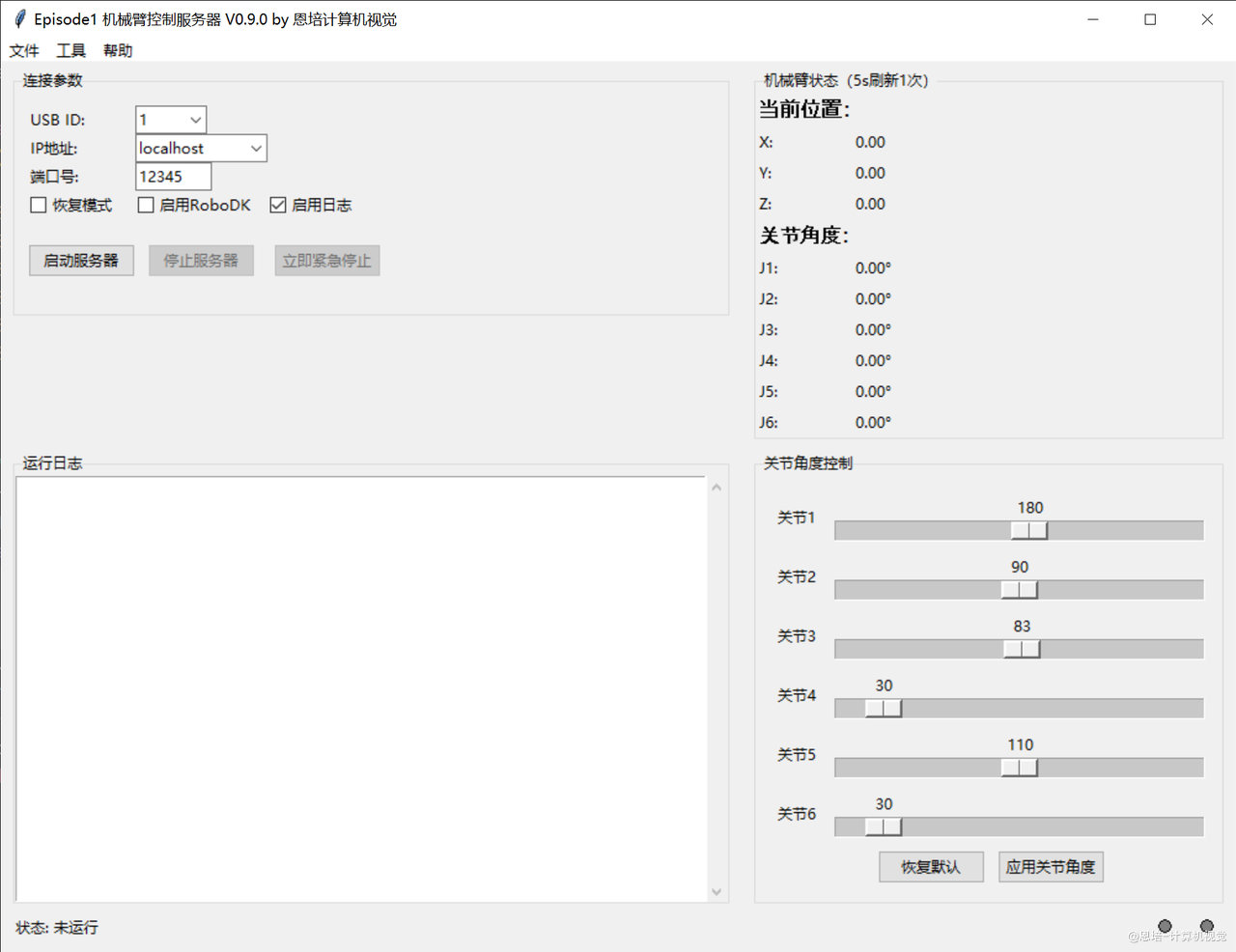Image resolution: width=1236 pixels, height=952 pixels.
Task: Open the 工具 menu
Action: coord(71,50)
